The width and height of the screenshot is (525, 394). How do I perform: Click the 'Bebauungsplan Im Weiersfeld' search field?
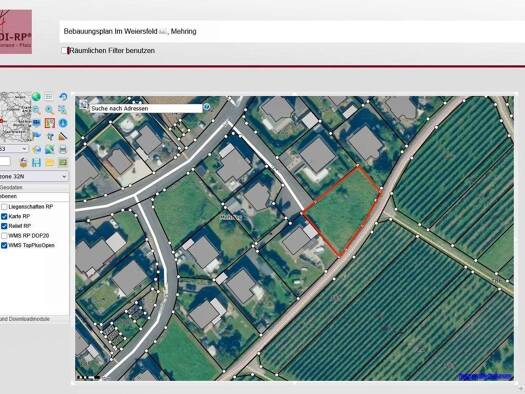[x=292, y=31]
